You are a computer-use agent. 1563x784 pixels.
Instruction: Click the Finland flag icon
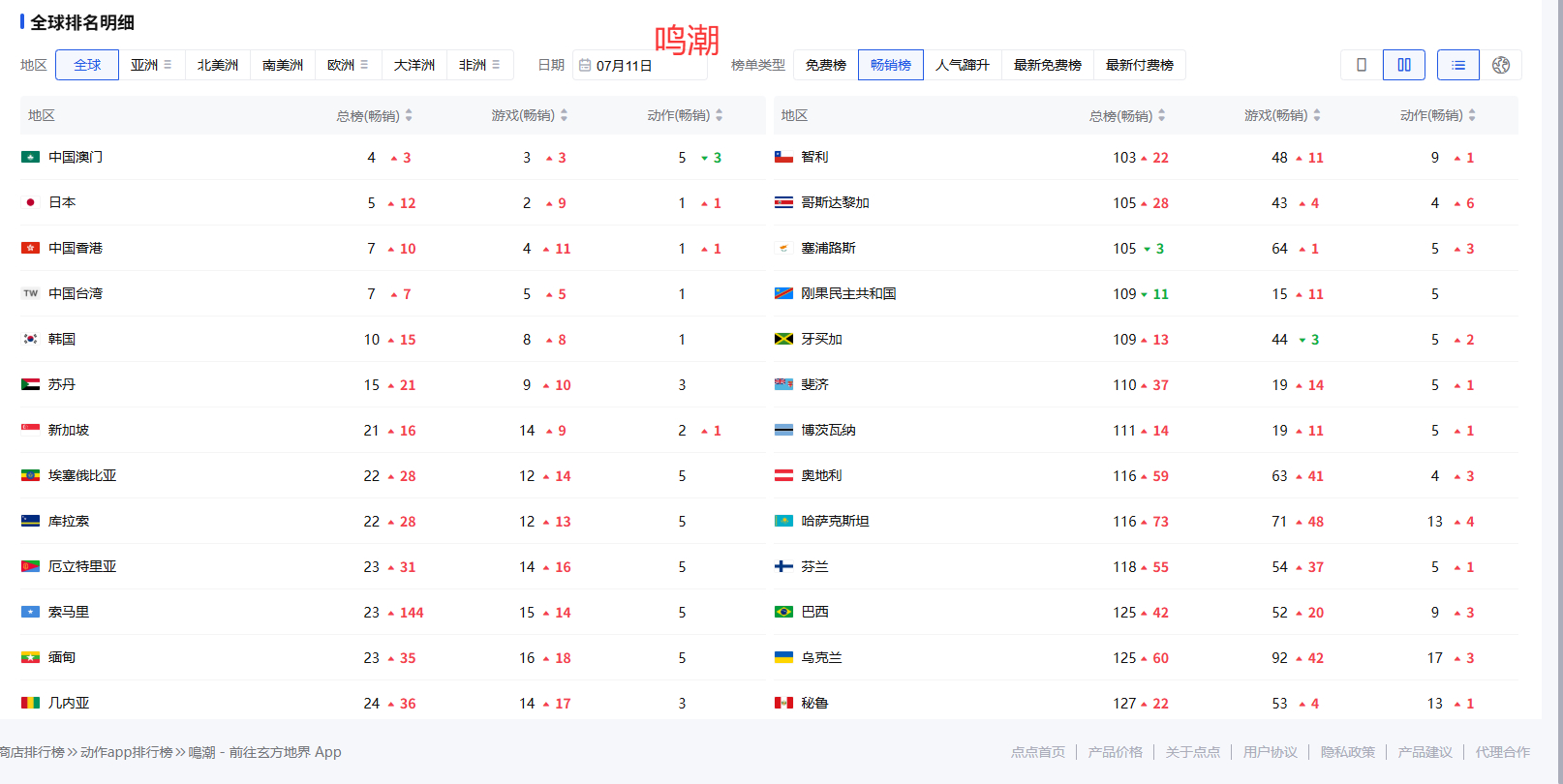coord(783,566)
